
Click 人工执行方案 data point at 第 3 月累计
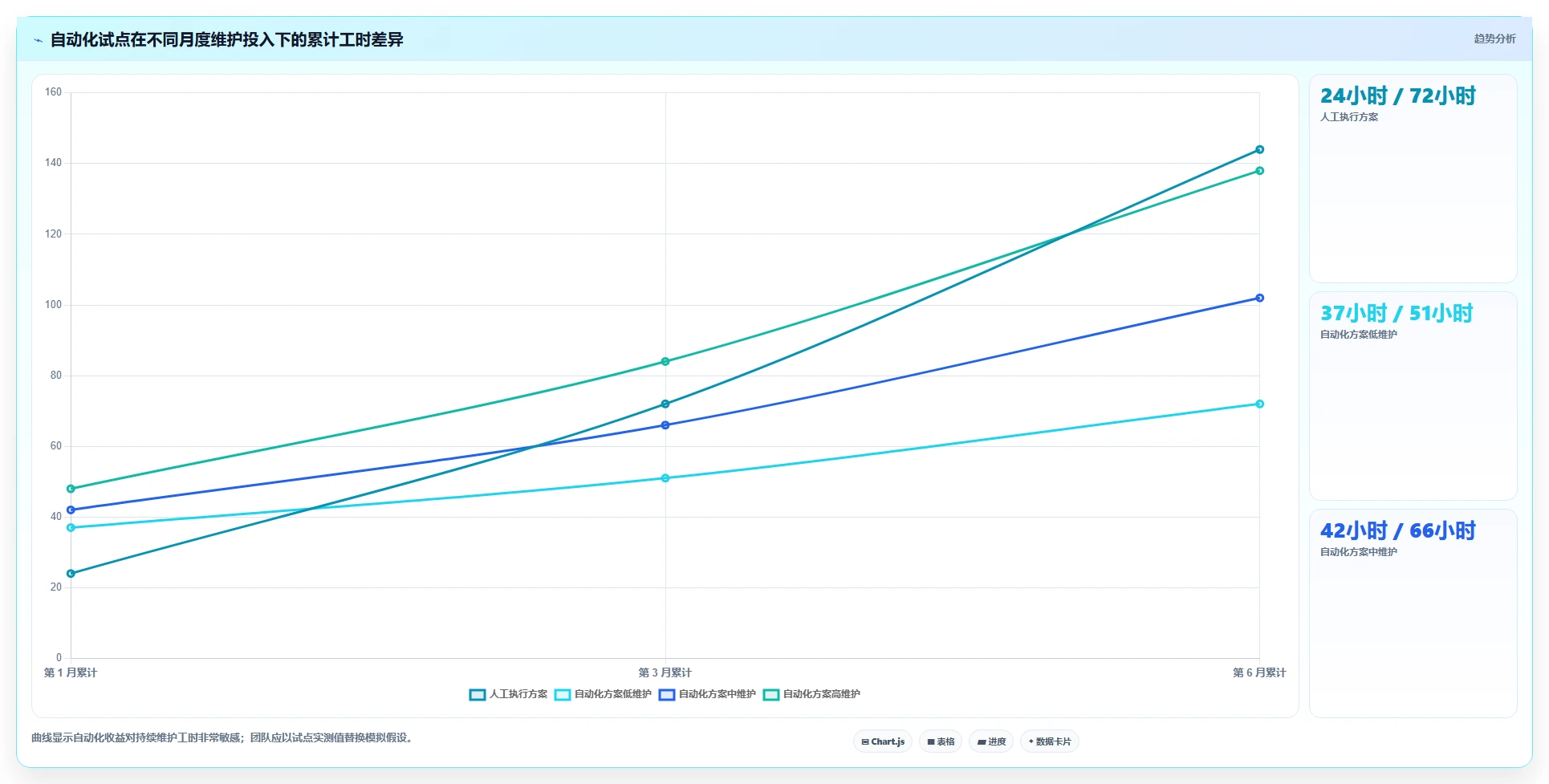[665, 404]
